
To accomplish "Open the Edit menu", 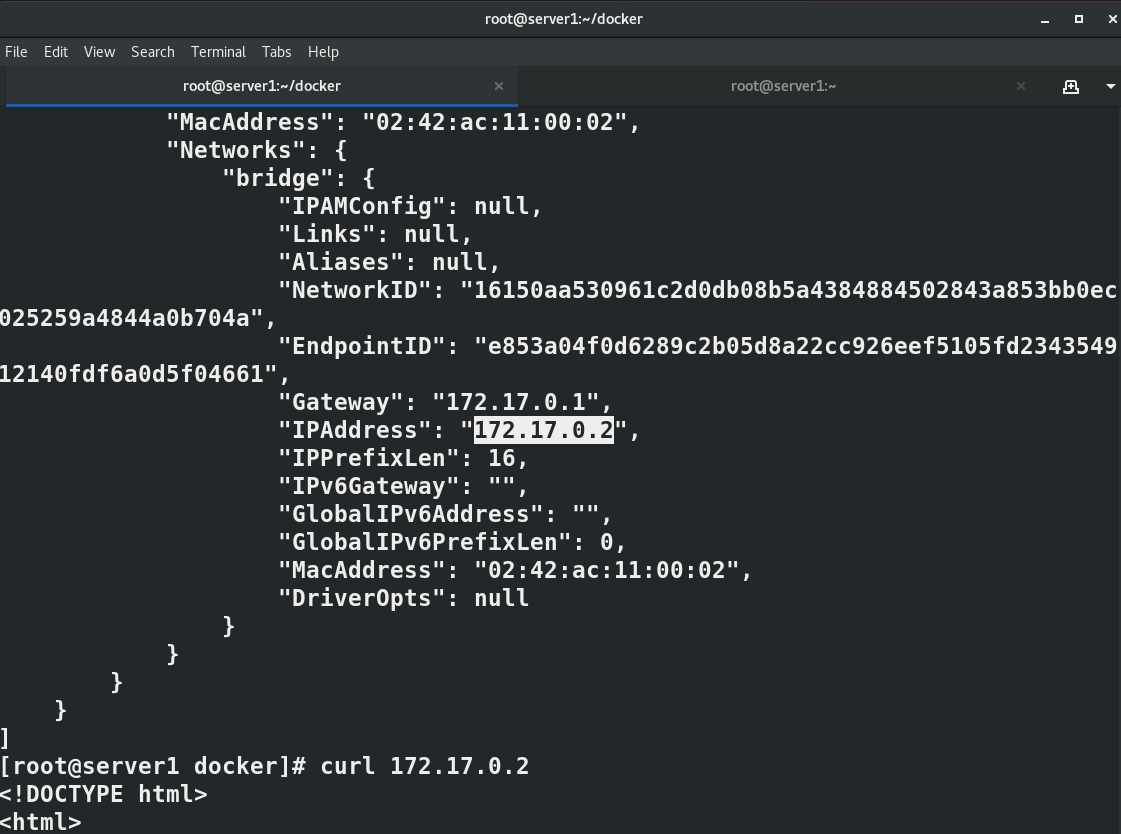I will (x=56, y=51).
